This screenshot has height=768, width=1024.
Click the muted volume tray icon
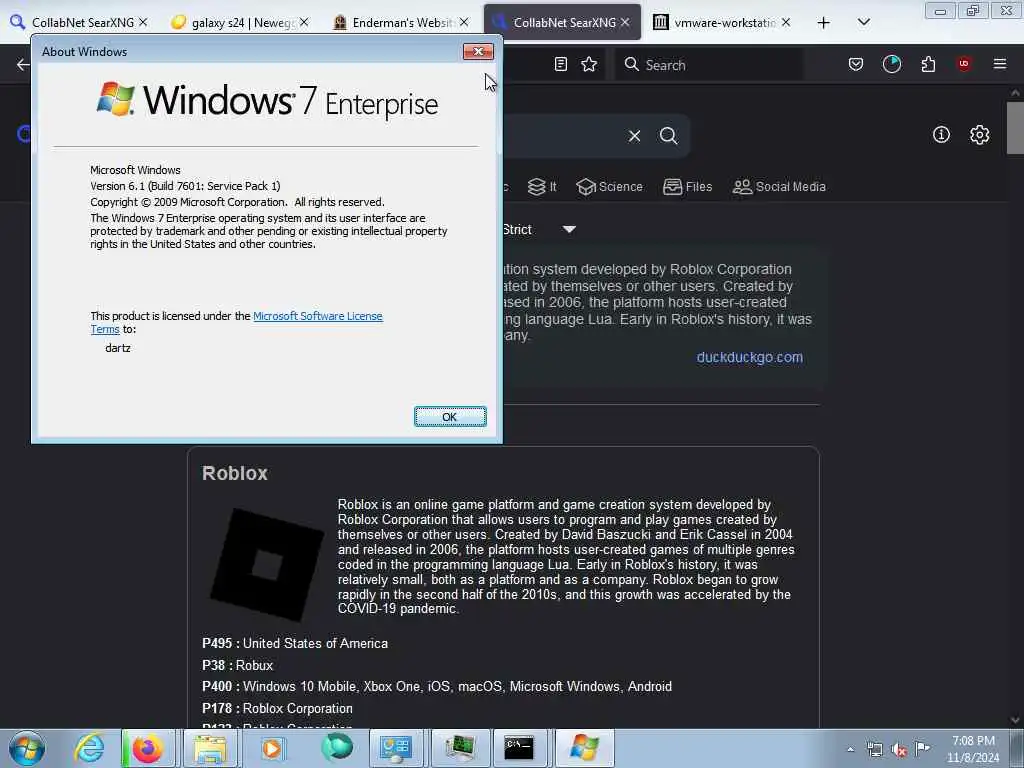click(x=899, y=750)
